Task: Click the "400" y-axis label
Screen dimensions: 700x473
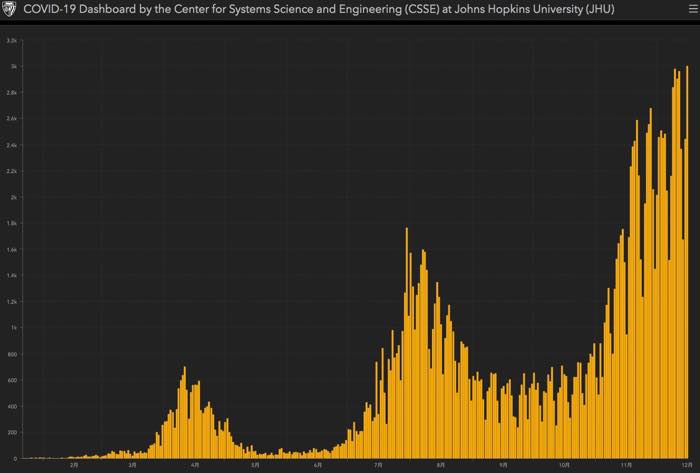Action: tap(13, 407)
